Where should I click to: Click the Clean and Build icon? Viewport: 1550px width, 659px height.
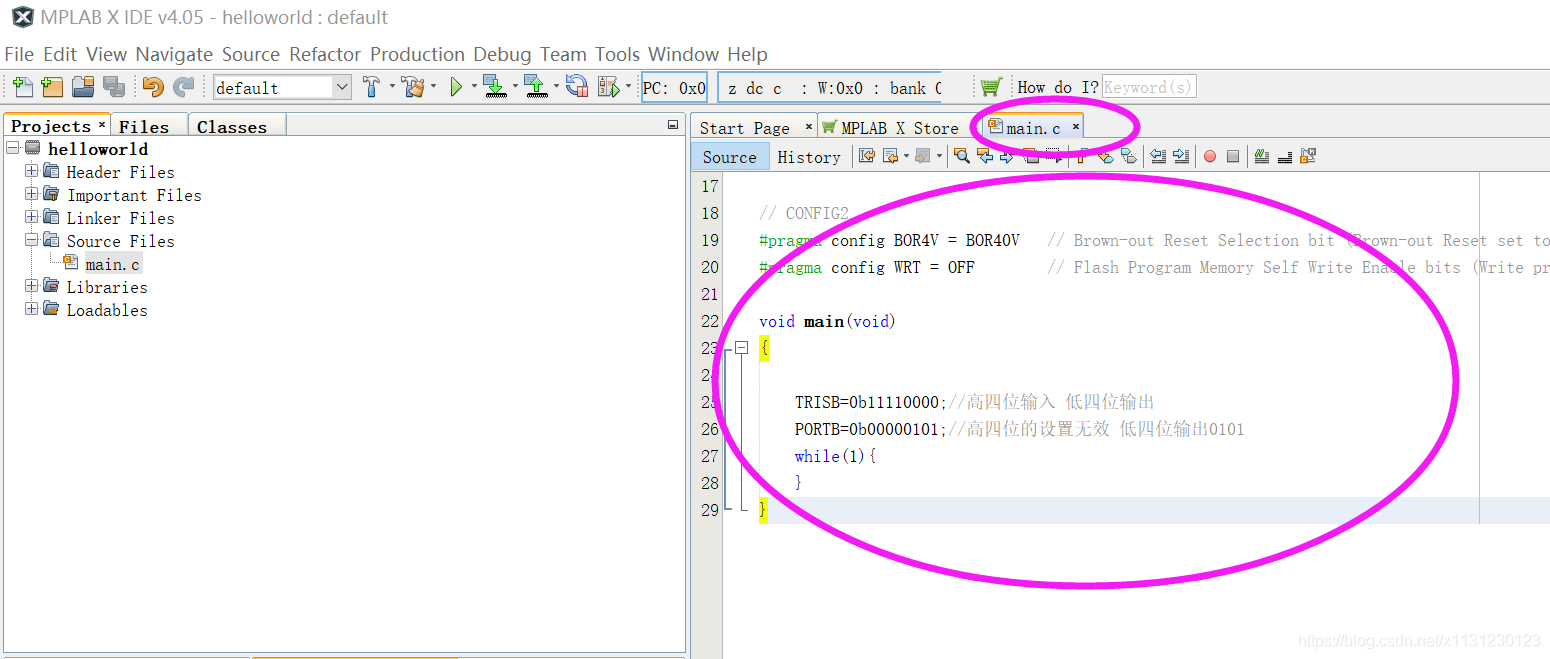(412, 87)
